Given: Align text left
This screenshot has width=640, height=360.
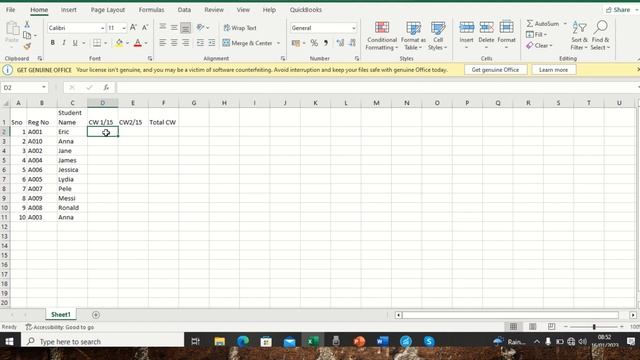Looking at the screenshot, I should pyautogui.click(x=162, y=42).
